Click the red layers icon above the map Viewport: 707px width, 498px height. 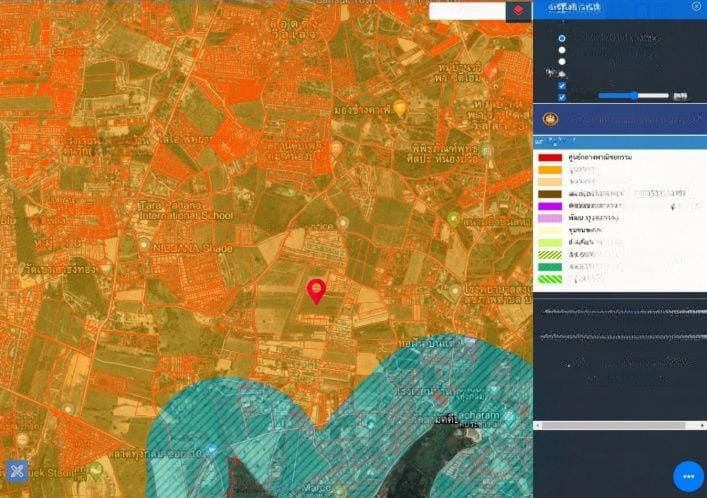[x=518, y=10]
